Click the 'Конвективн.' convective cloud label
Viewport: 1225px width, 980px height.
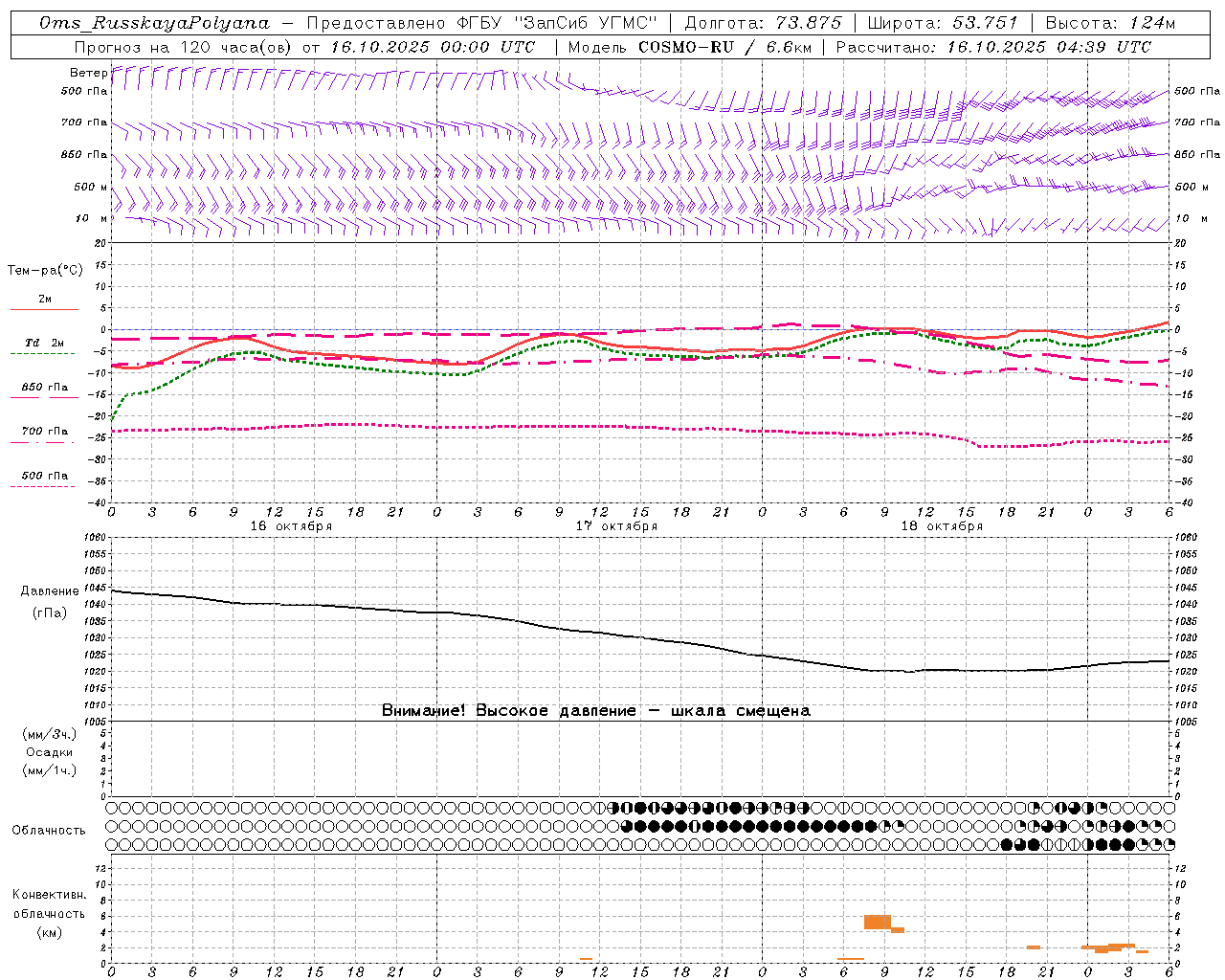[x=49, y=895]
